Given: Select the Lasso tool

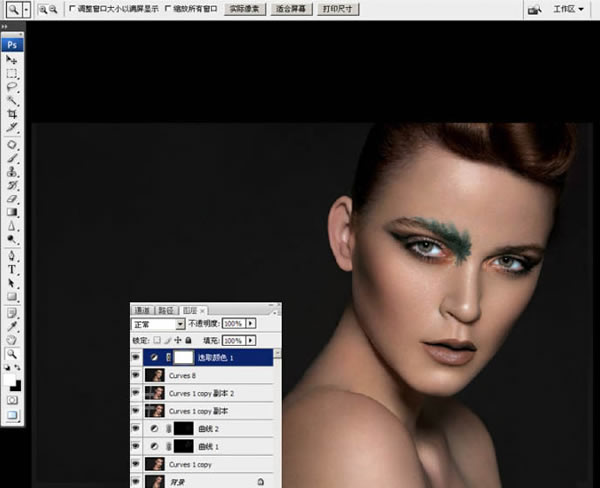Looking at the screenshot, I should pyautogui.click(x=11, y=87).
